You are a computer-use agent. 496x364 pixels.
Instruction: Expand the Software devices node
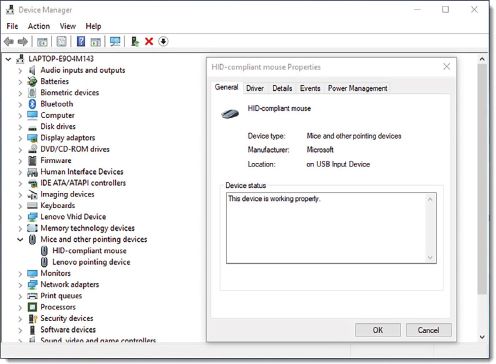click(x=20, y=330)
